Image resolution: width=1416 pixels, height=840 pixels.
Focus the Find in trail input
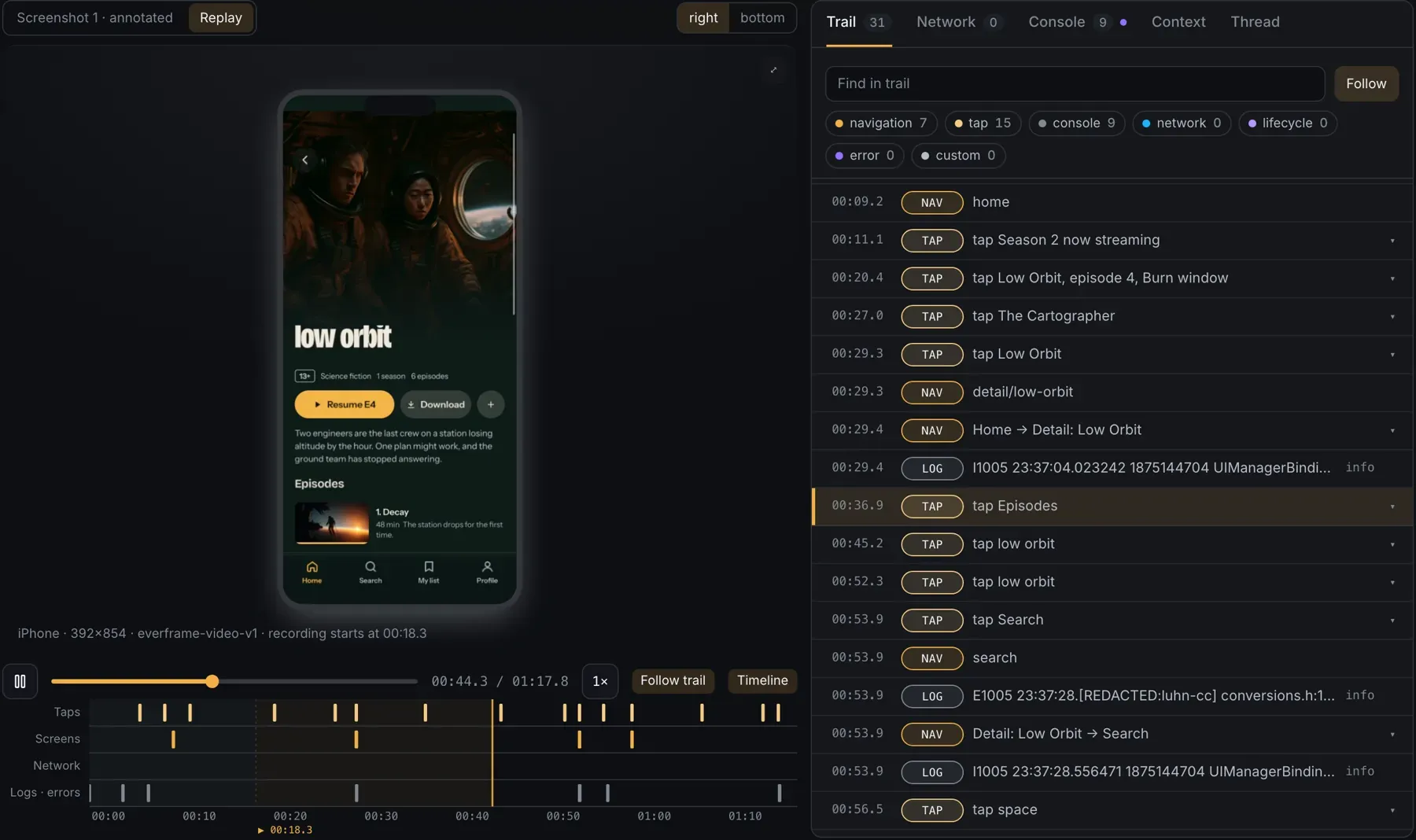[1075, 83]
